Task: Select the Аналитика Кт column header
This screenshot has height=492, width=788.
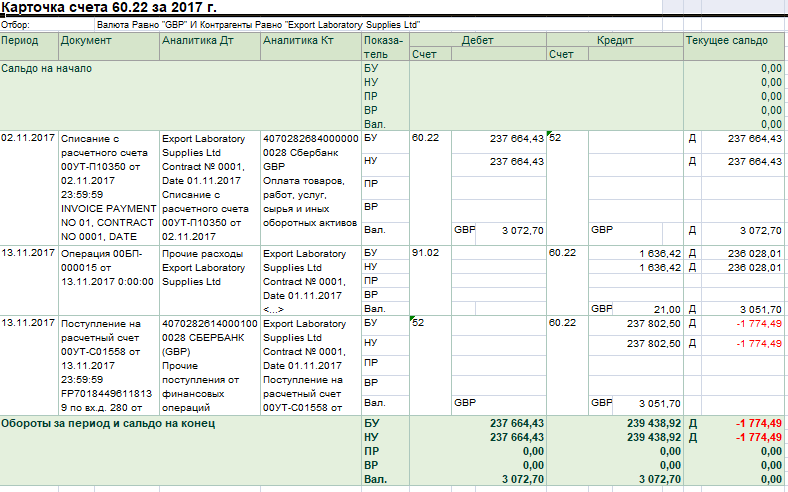Action: point(296,41)
